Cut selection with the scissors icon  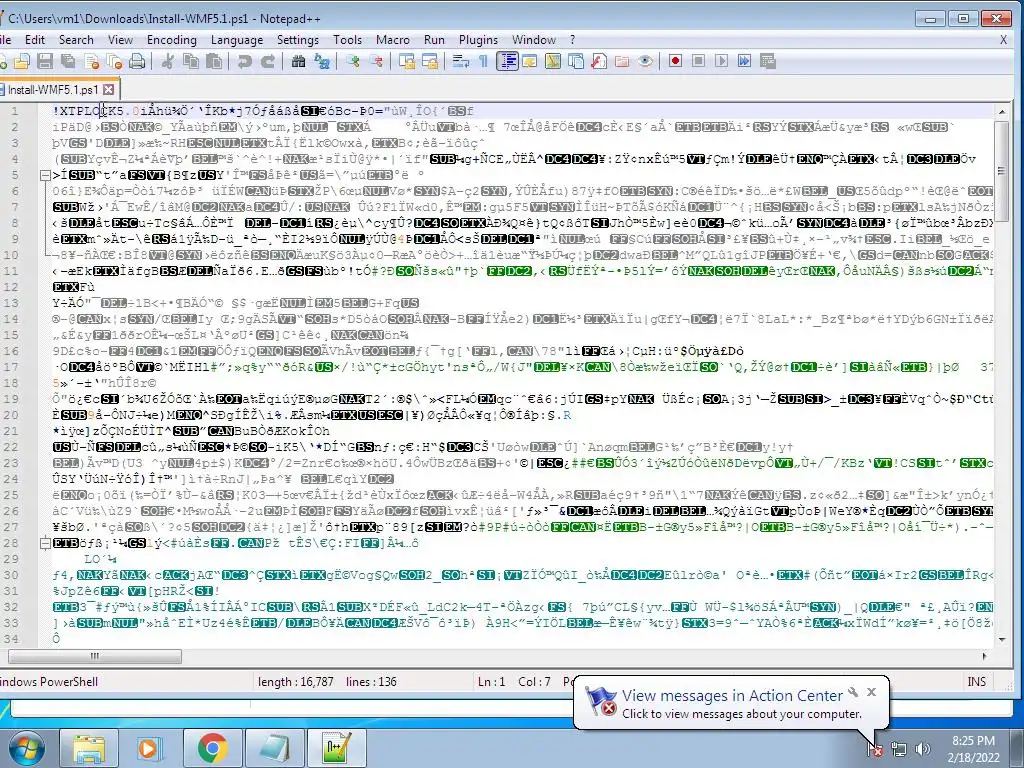(167, 61)
